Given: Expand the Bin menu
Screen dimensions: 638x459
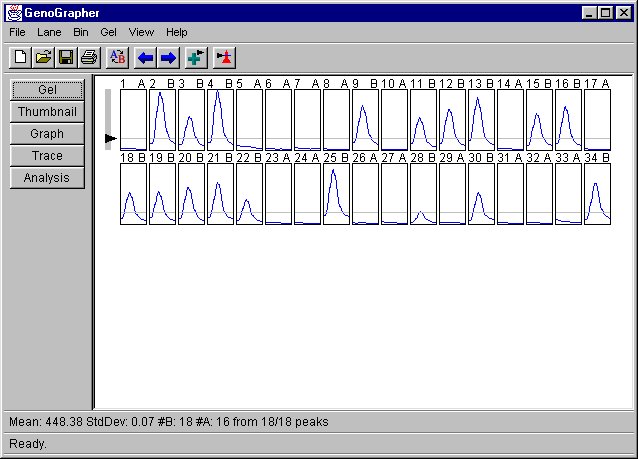Looking at the screenshot, I should point(80,32).
